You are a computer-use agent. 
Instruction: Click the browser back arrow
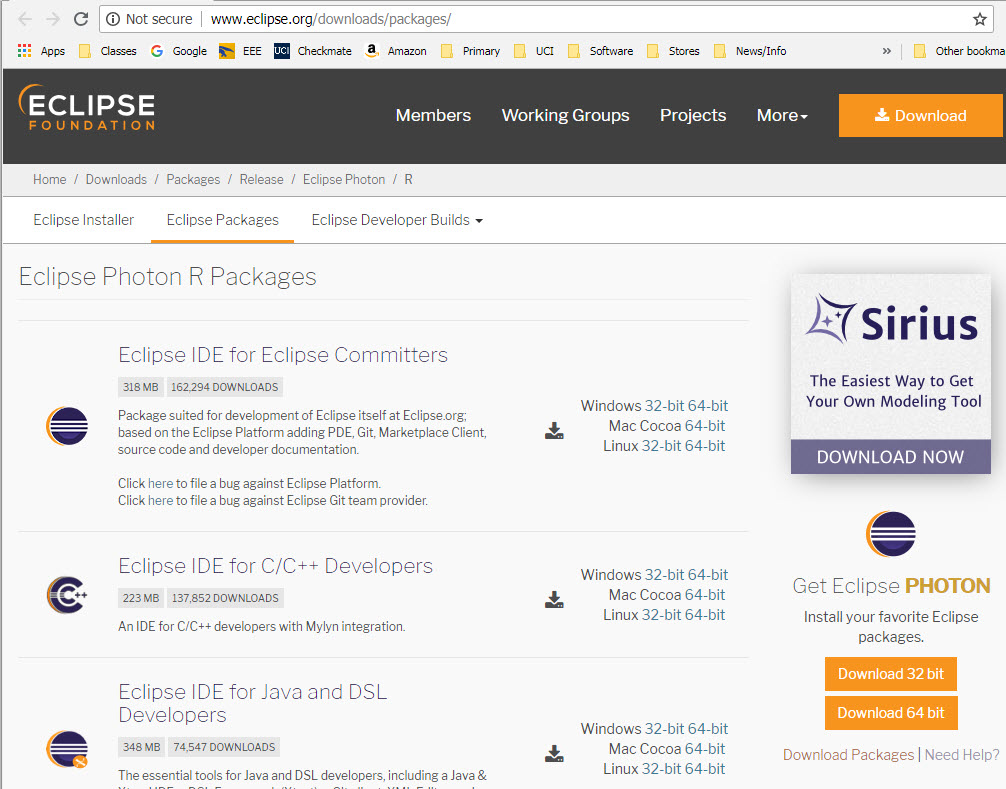[25, 19]
